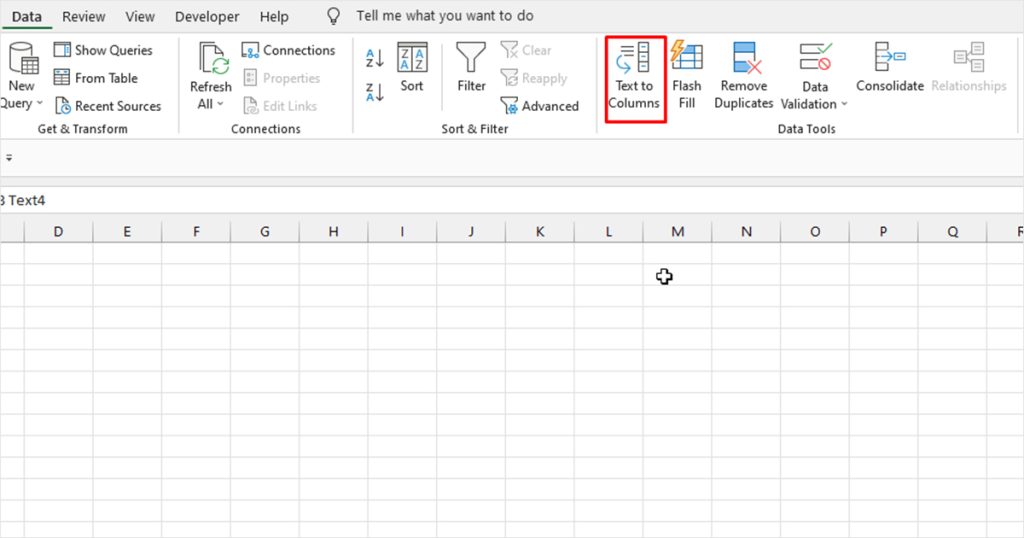Expand Refresh All dropdown arrow
Screen dimensions: 1024x538
point(220,104)
